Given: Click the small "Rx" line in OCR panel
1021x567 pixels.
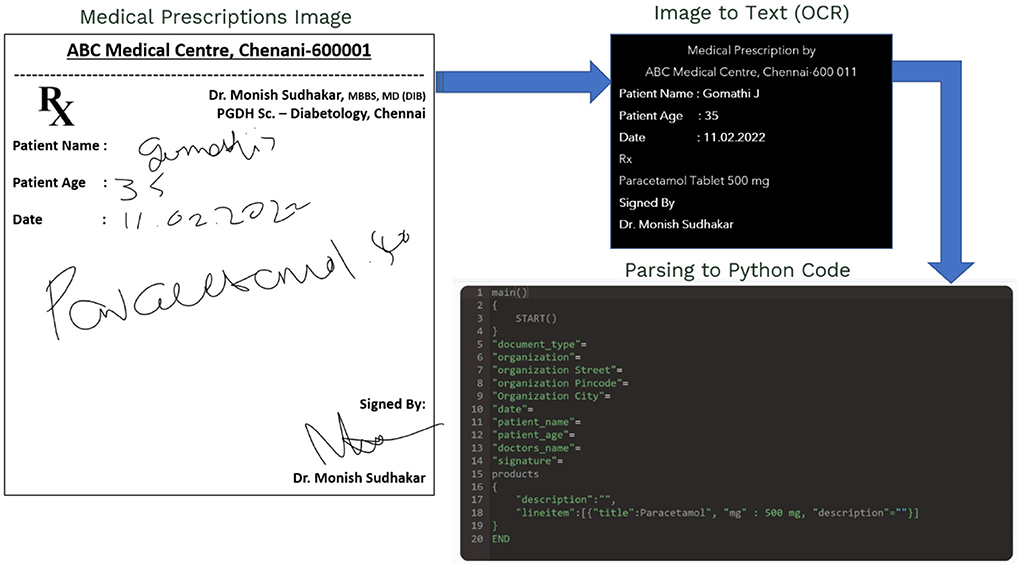Looking at the screenshot, I should click(x=625, y=159).
